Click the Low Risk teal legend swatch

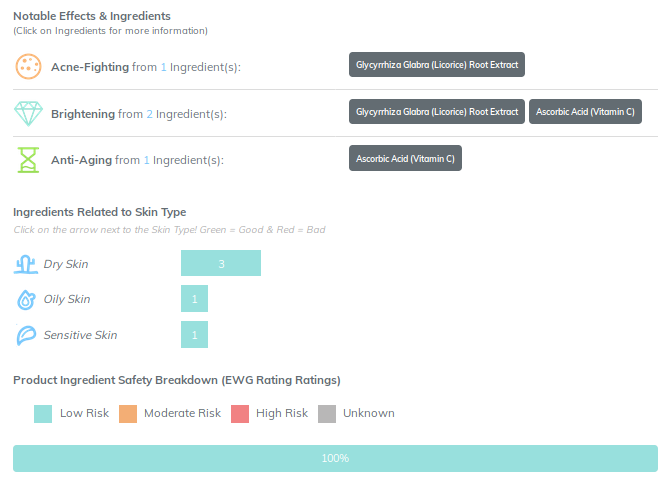(x=43, y=414)
